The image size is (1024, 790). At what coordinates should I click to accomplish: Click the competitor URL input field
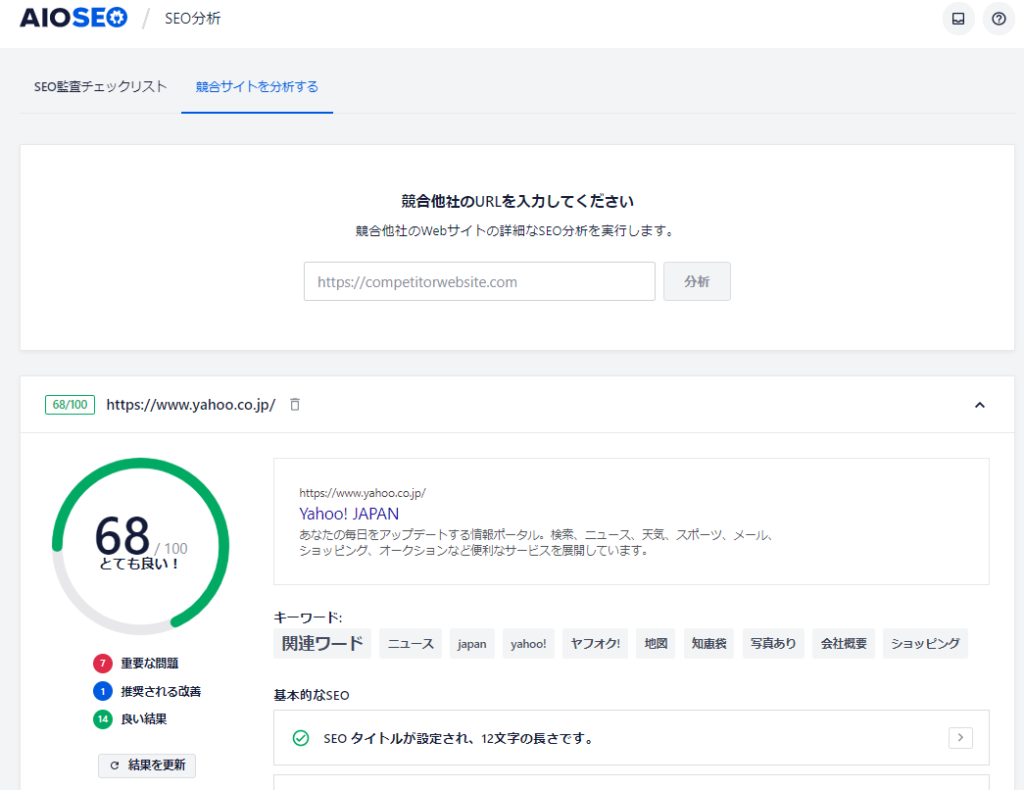[x=479, y=282]
